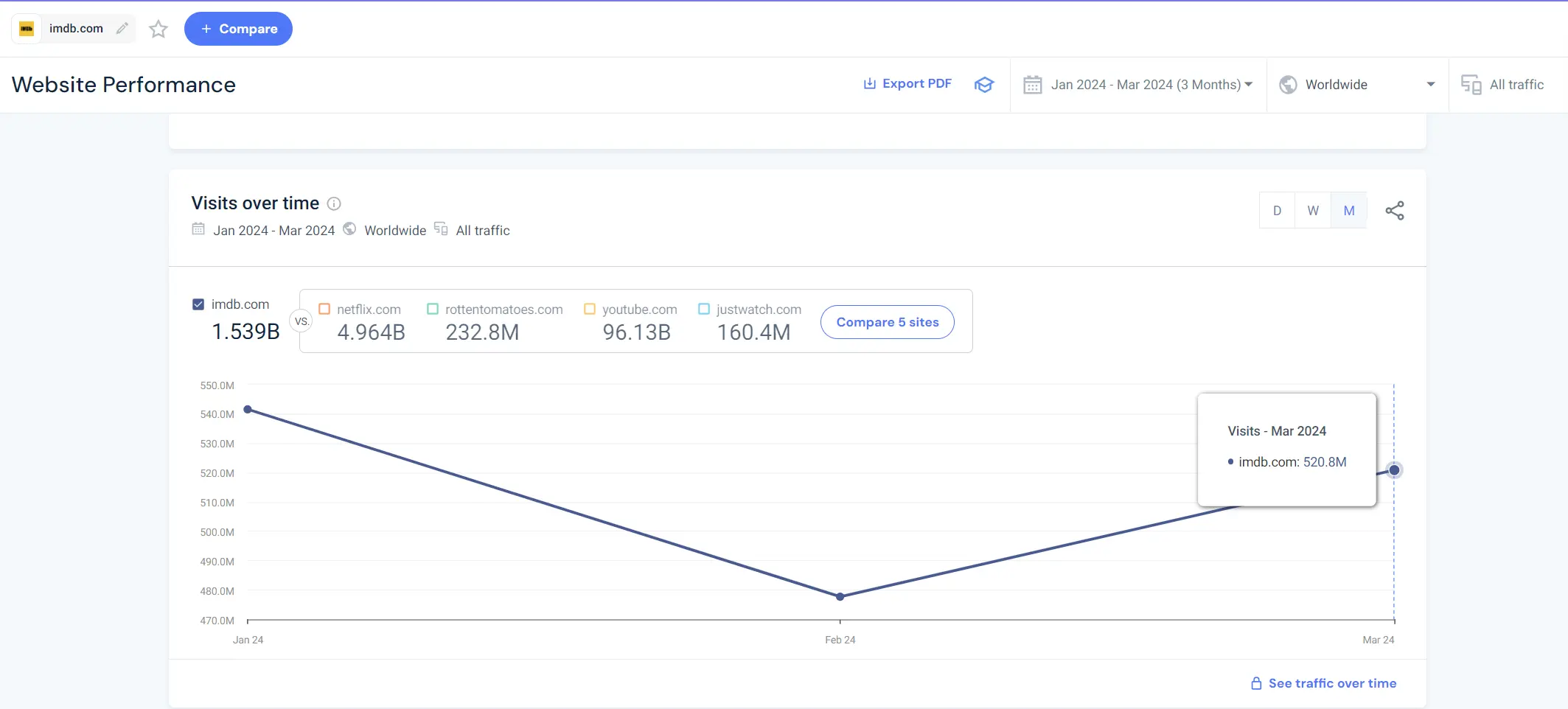Check the netflix.com checkbox
The width and height of the screenshot is (1568, 709).
pyautogui.click(x=324, y=309)
